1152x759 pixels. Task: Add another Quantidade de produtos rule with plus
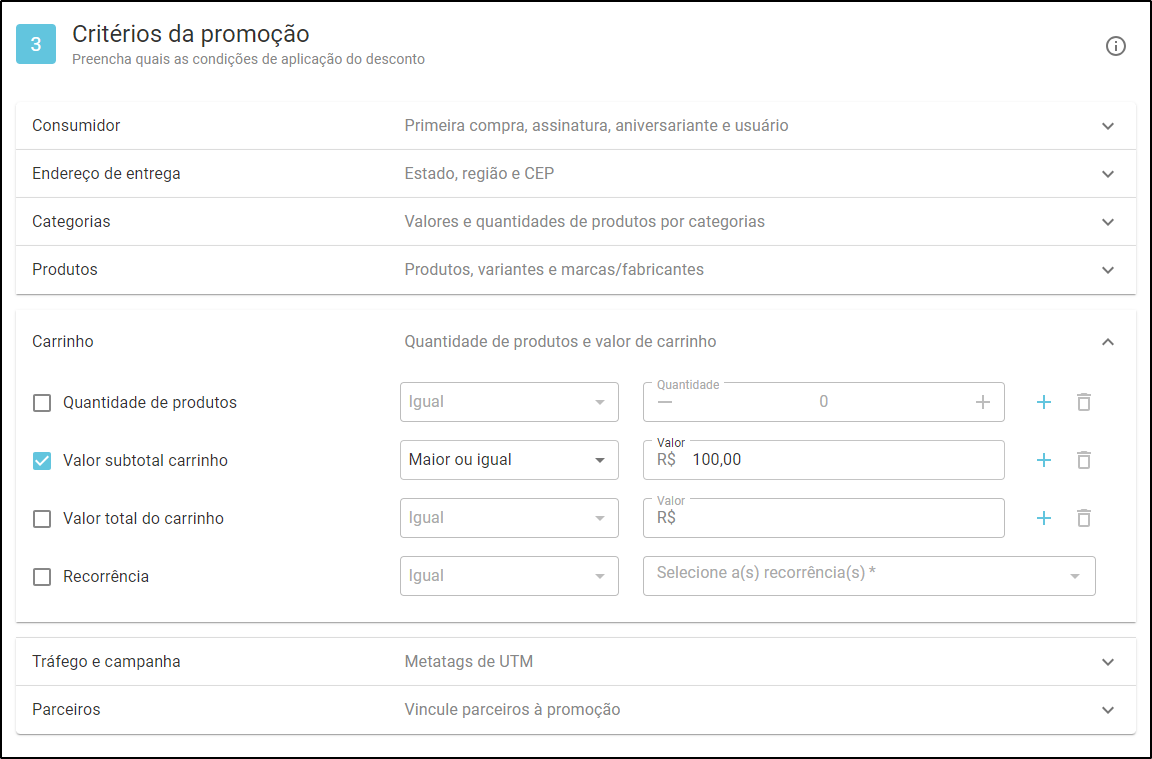pos(1043,402)
